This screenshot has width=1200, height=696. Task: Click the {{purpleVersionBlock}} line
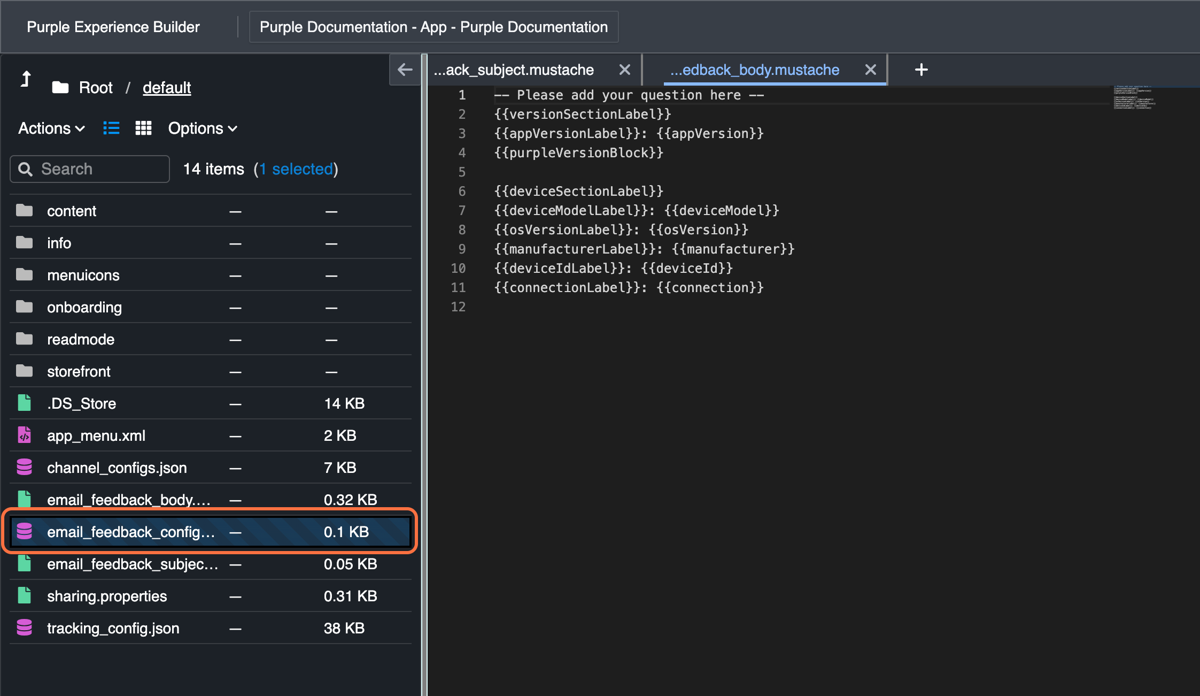579,153
